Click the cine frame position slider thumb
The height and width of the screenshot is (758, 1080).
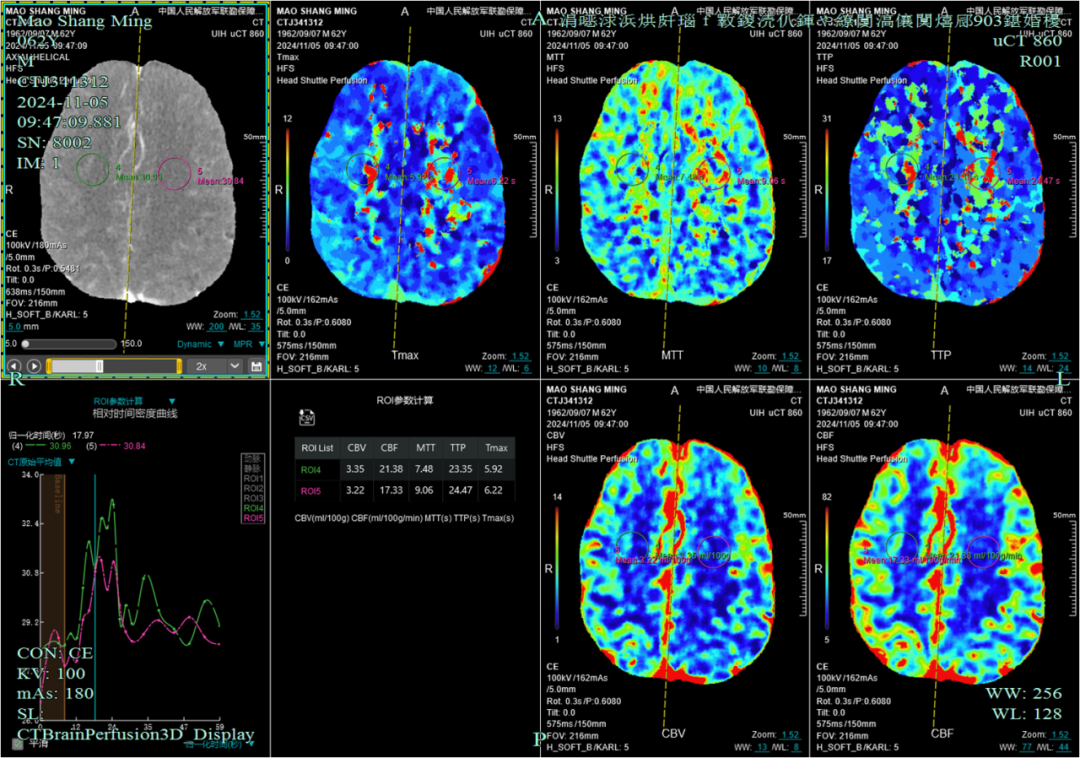coord(99,366)
